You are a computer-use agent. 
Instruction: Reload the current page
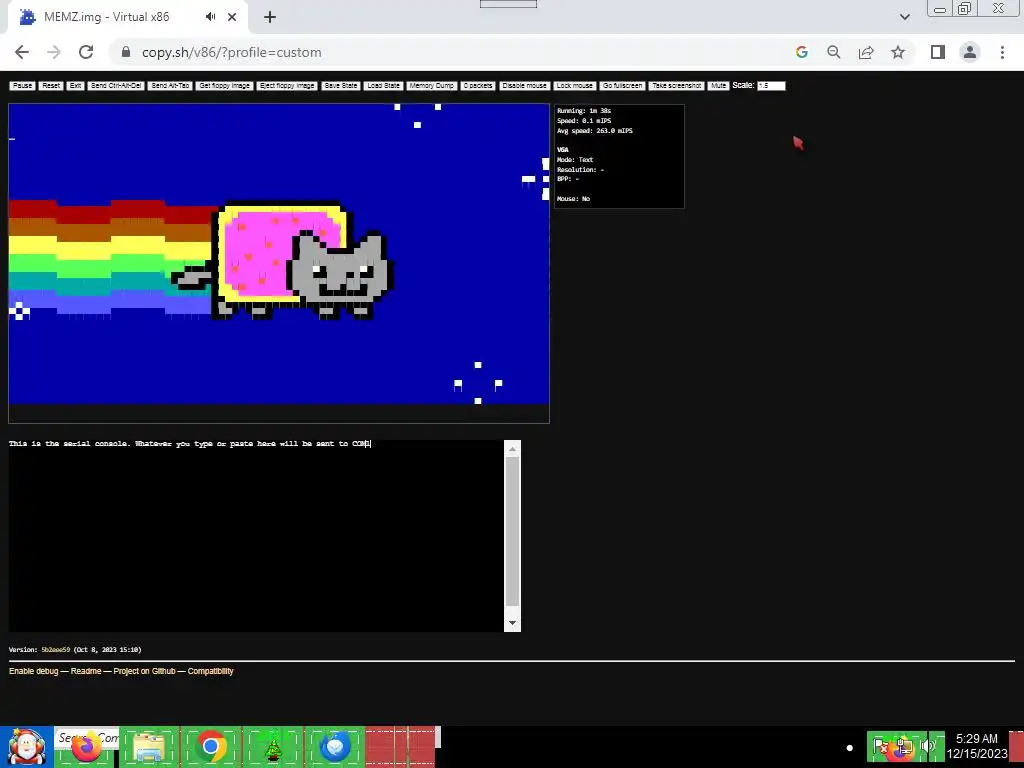(x=86, y=52)
